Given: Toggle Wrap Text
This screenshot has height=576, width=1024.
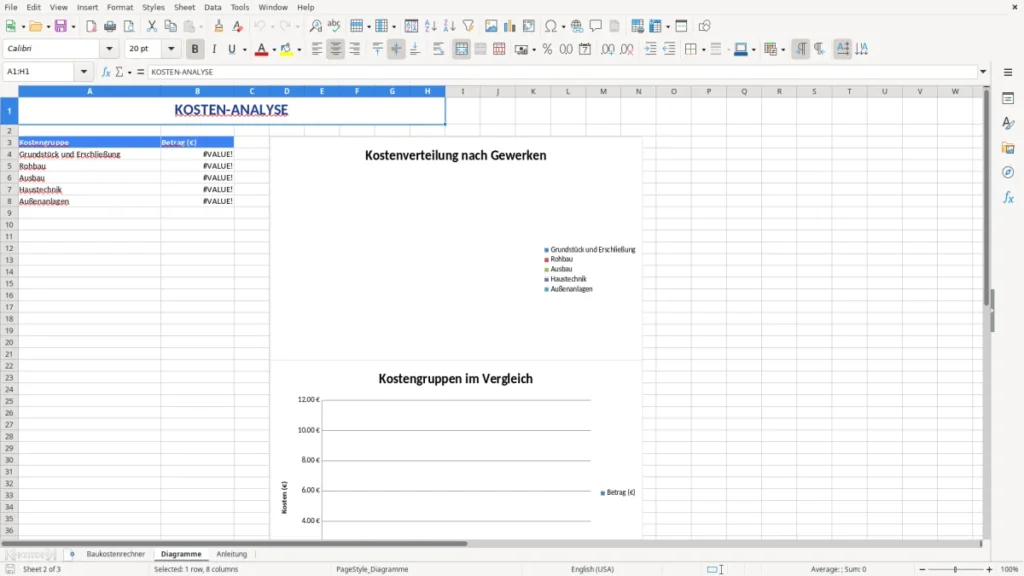Looking at the screenshot, I should [438, 49].
